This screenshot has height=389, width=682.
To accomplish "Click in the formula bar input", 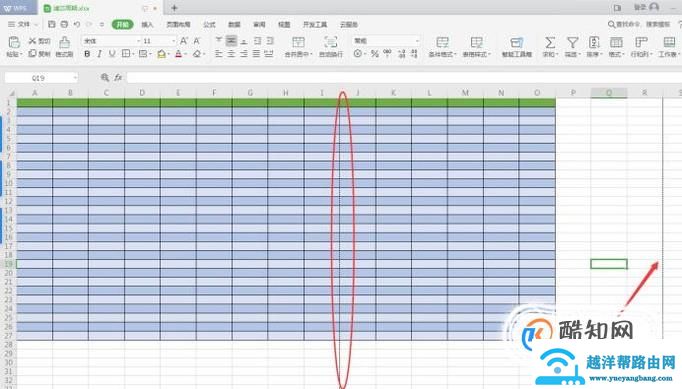I will (x=404, y=77).
